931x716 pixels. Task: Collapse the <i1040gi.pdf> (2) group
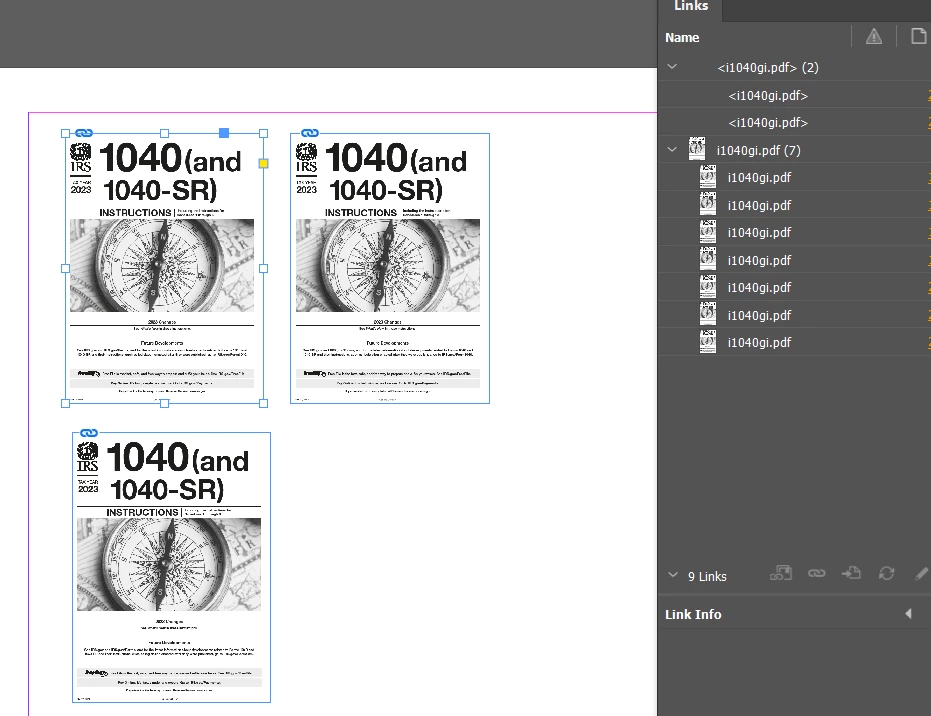pyautogui.click(x=672, y=66)
